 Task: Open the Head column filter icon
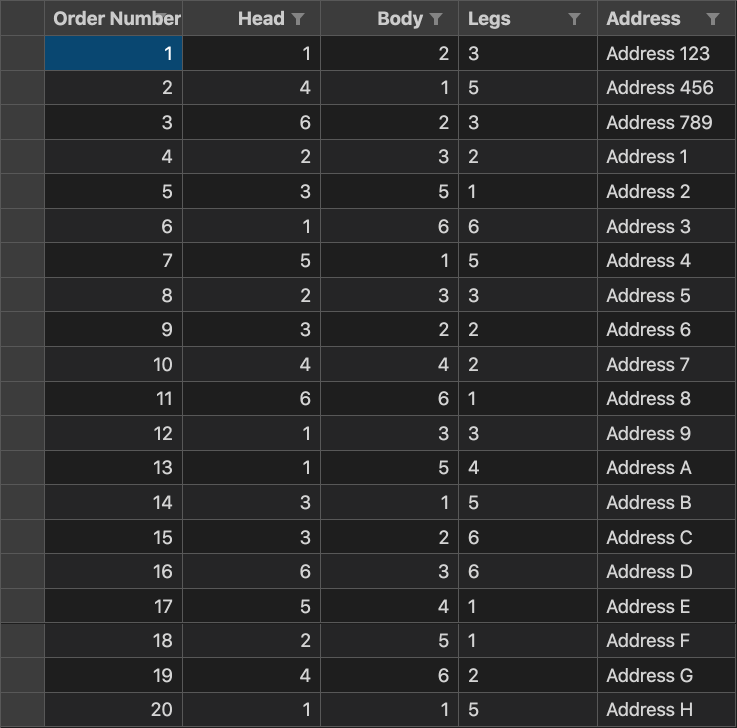coord(298,19)
